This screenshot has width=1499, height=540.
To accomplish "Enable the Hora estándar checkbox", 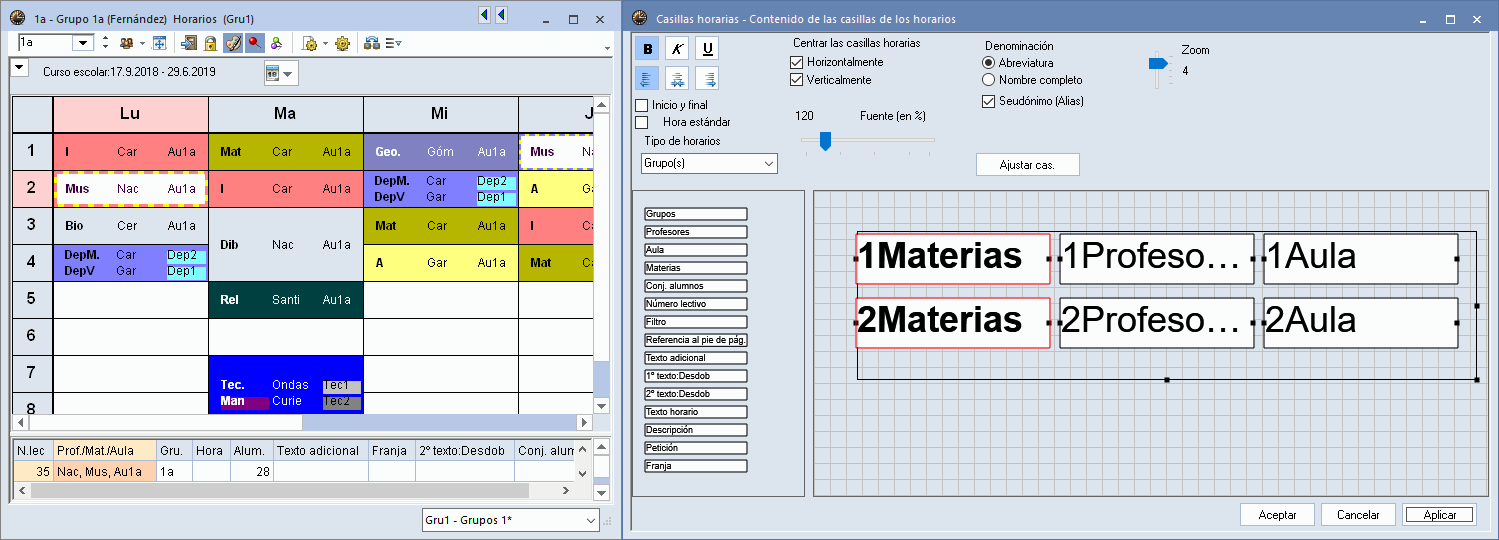I will [642, 122].
